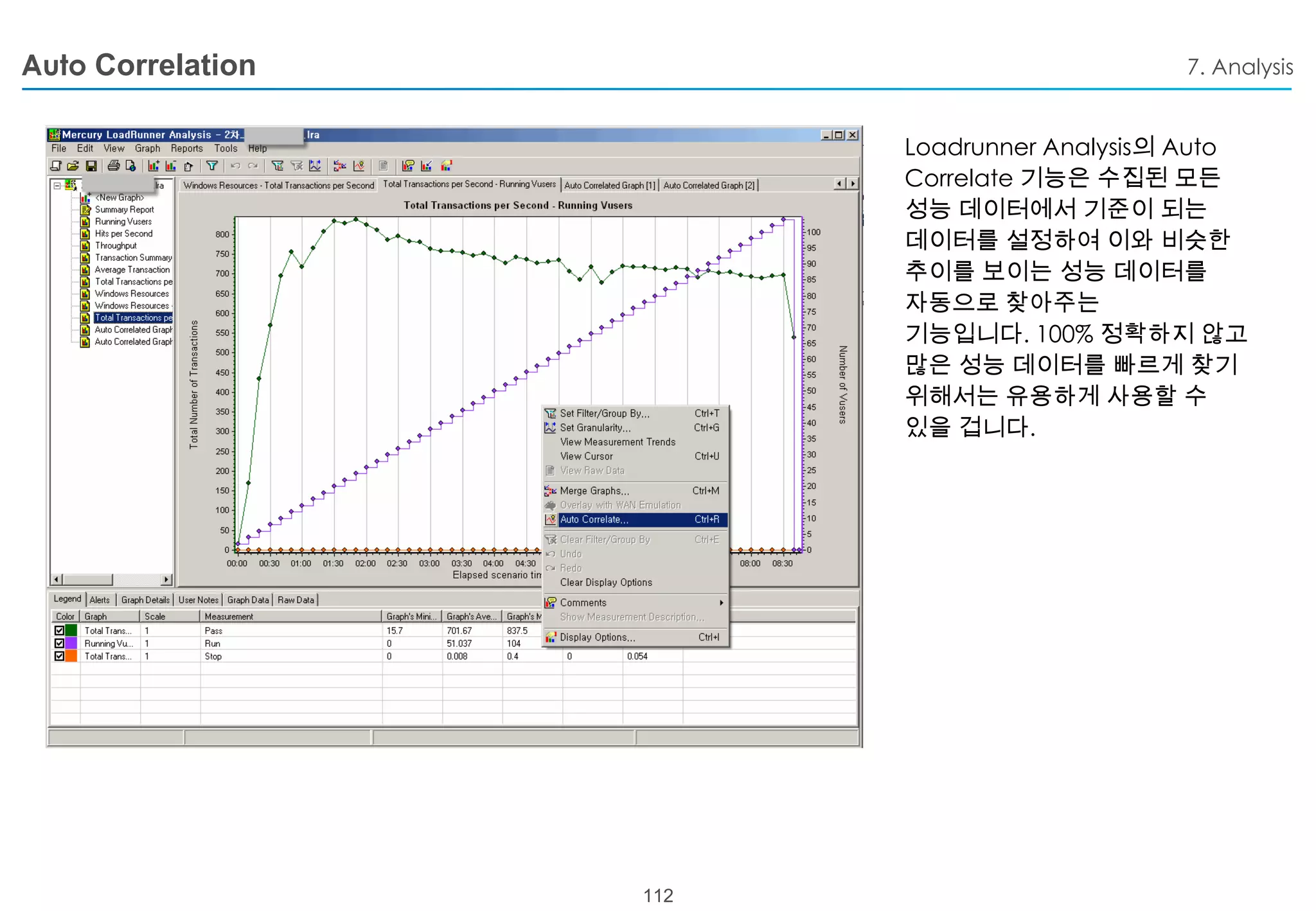Choose Display Options... in context menu

636,637
